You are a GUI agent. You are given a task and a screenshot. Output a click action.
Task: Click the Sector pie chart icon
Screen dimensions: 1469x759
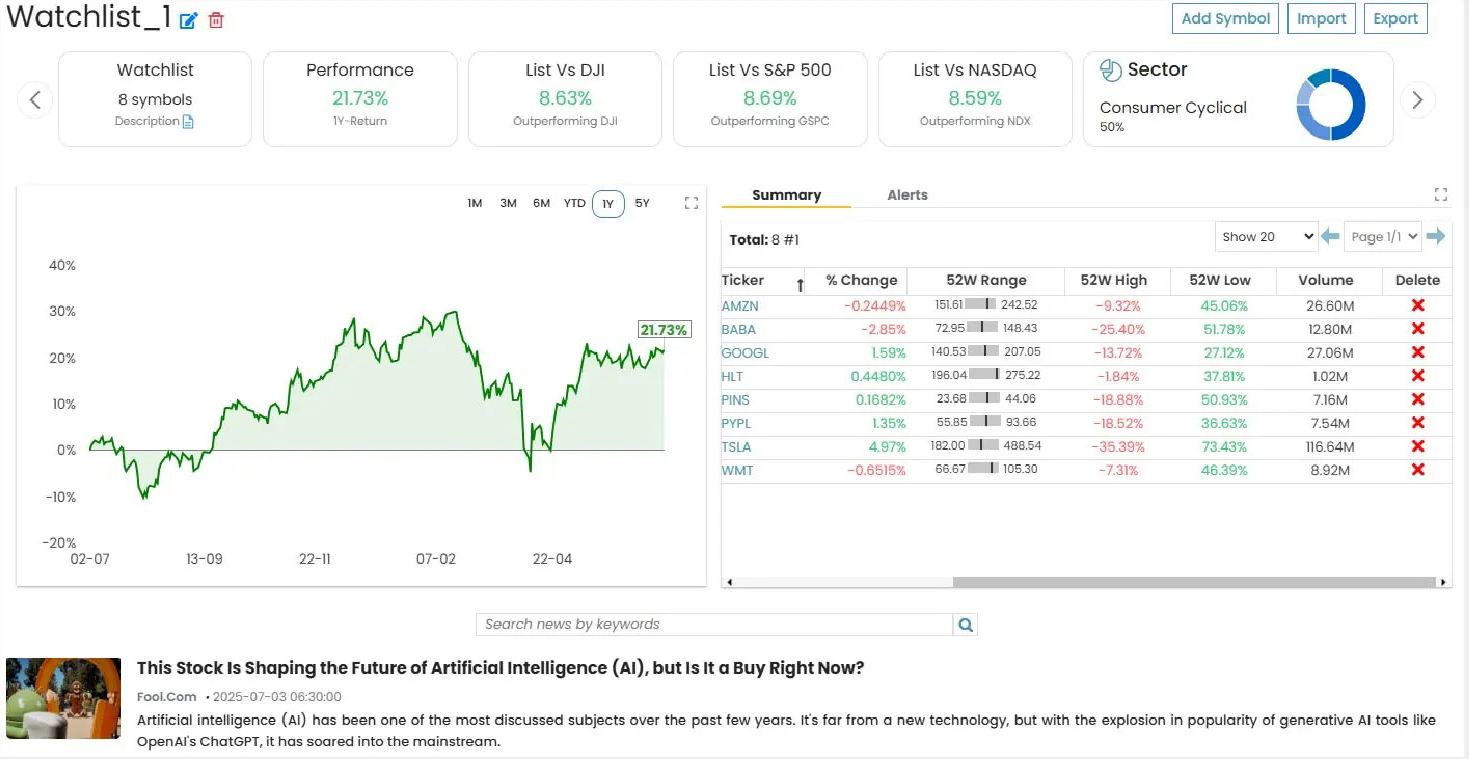point(1110,70)
